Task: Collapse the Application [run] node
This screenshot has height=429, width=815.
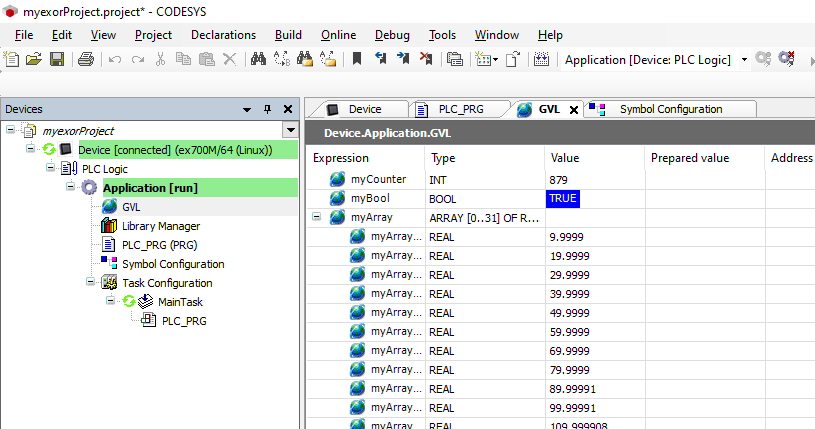Action: (70, 186)
